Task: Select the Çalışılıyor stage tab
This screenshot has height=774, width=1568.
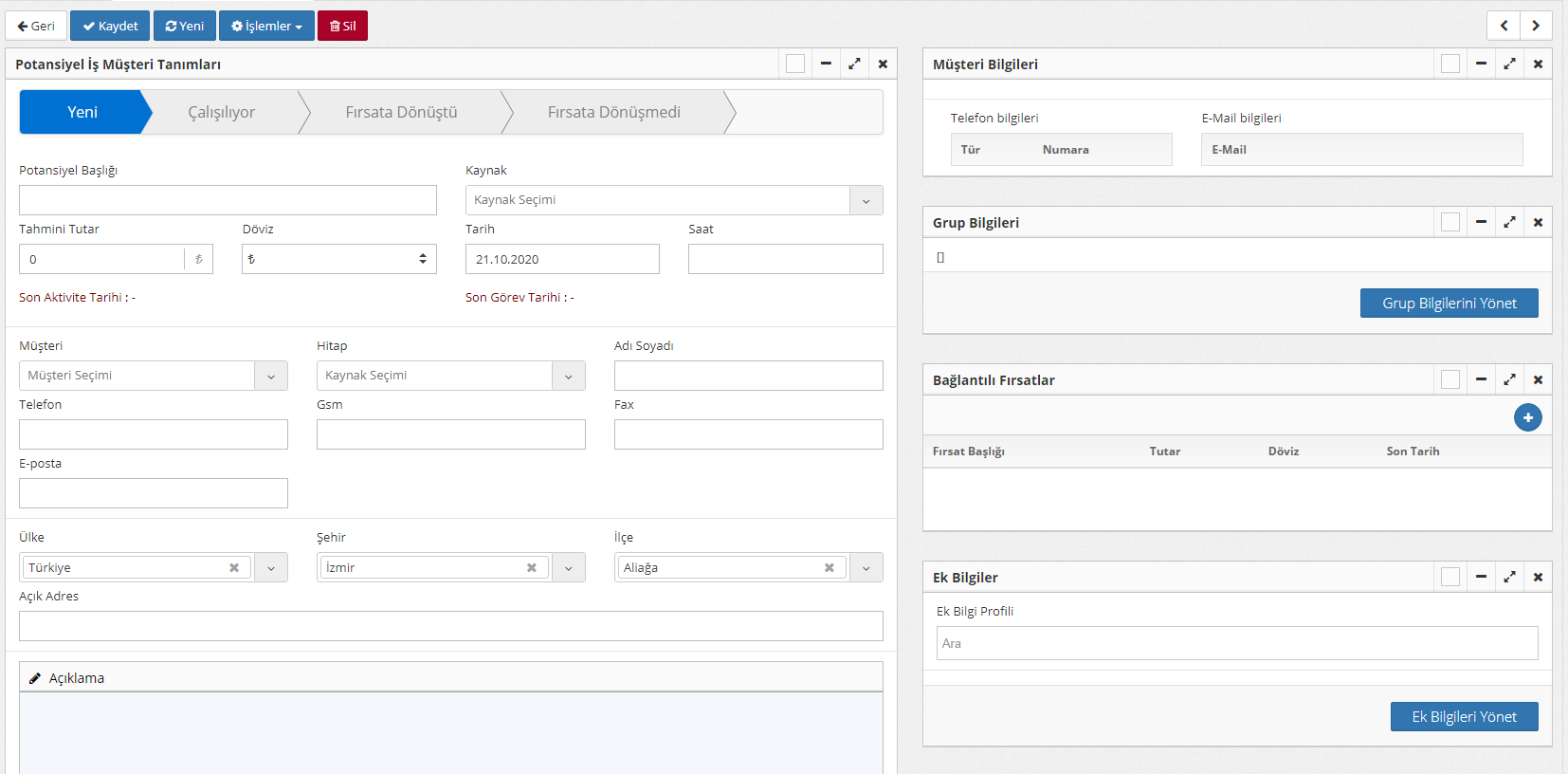Action: 221,112
